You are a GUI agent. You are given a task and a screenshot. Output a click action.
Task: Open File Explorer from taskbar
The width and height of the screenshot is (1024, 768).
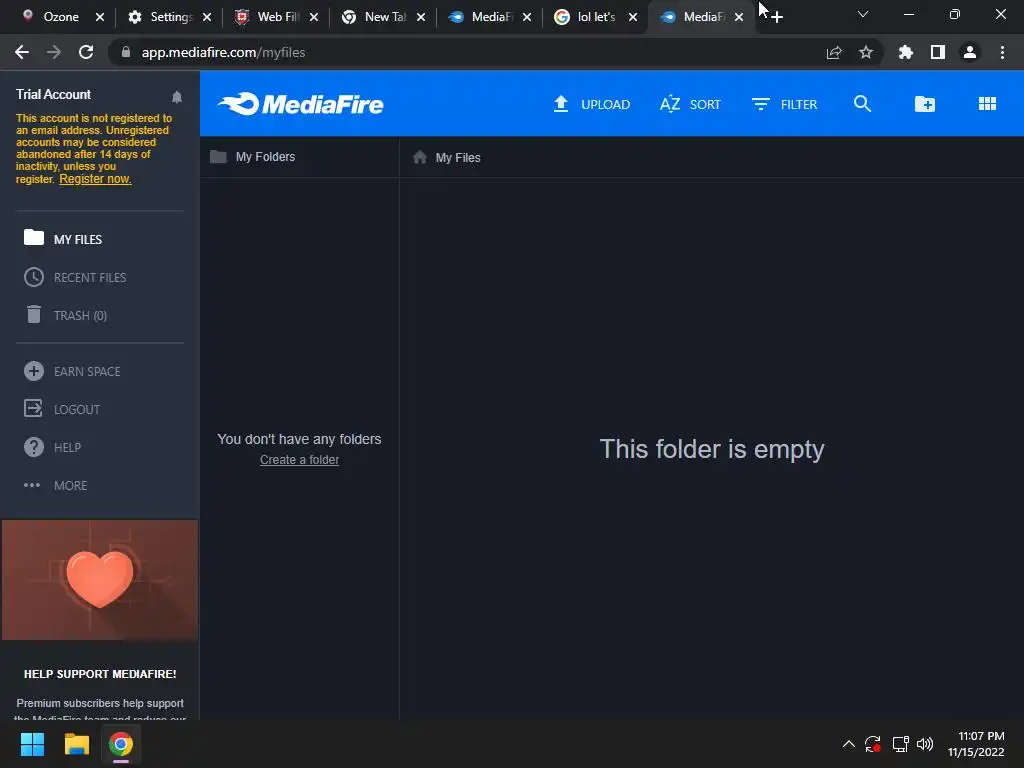(76, 744)
